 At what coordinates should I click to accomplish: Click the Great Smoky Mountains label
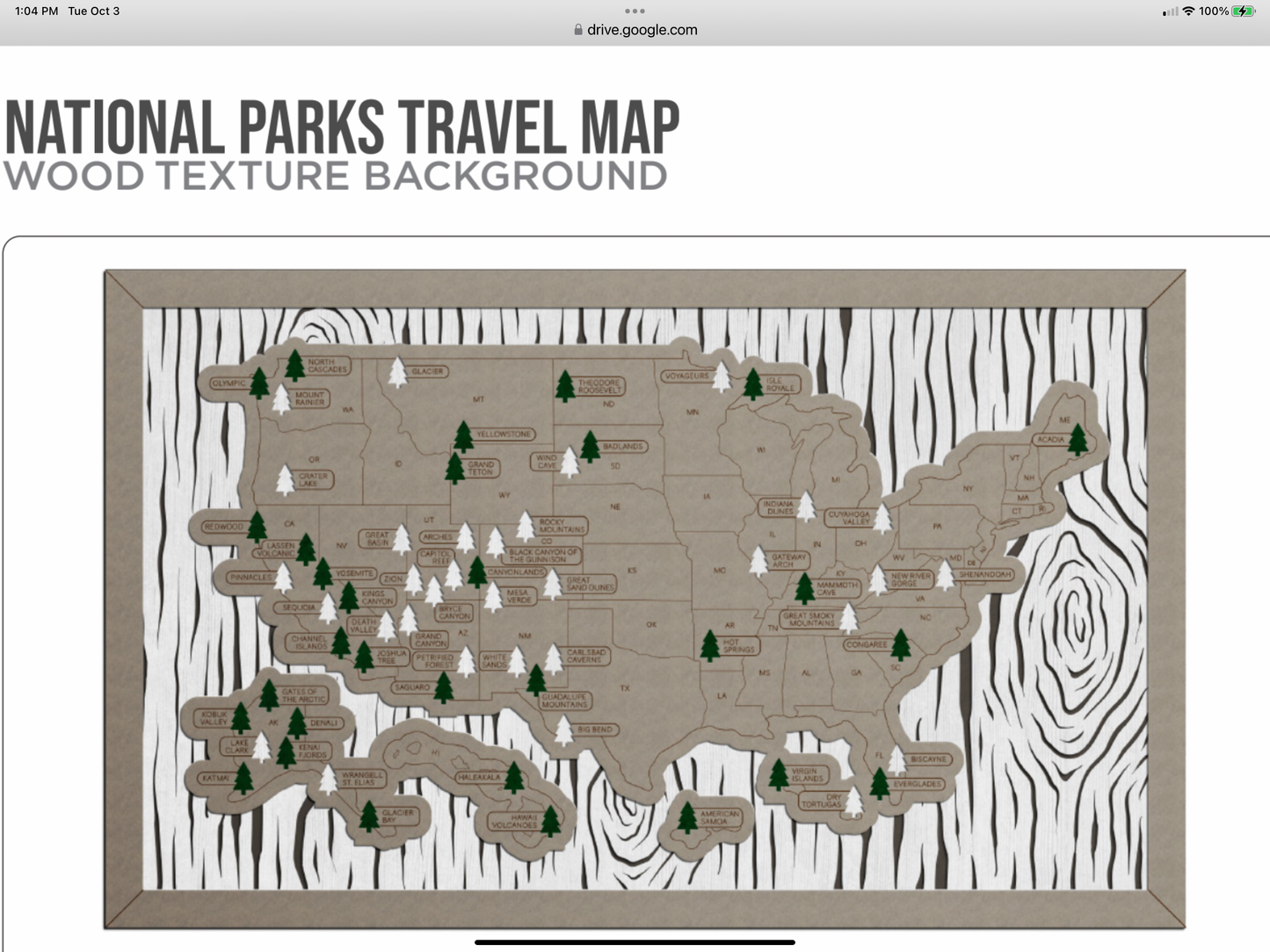(x=809, y=618)
